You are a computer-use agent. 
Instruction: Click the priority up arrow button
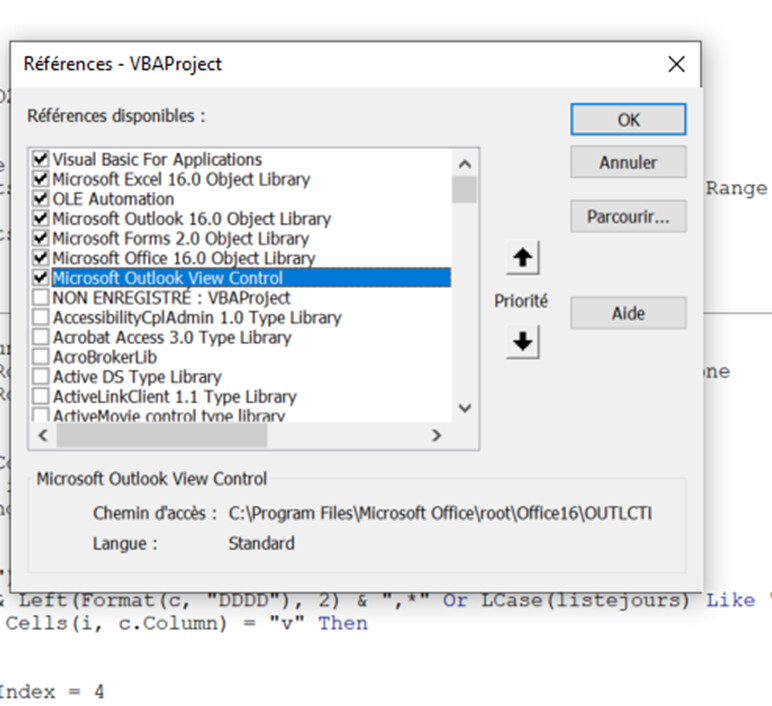point(523,257)
